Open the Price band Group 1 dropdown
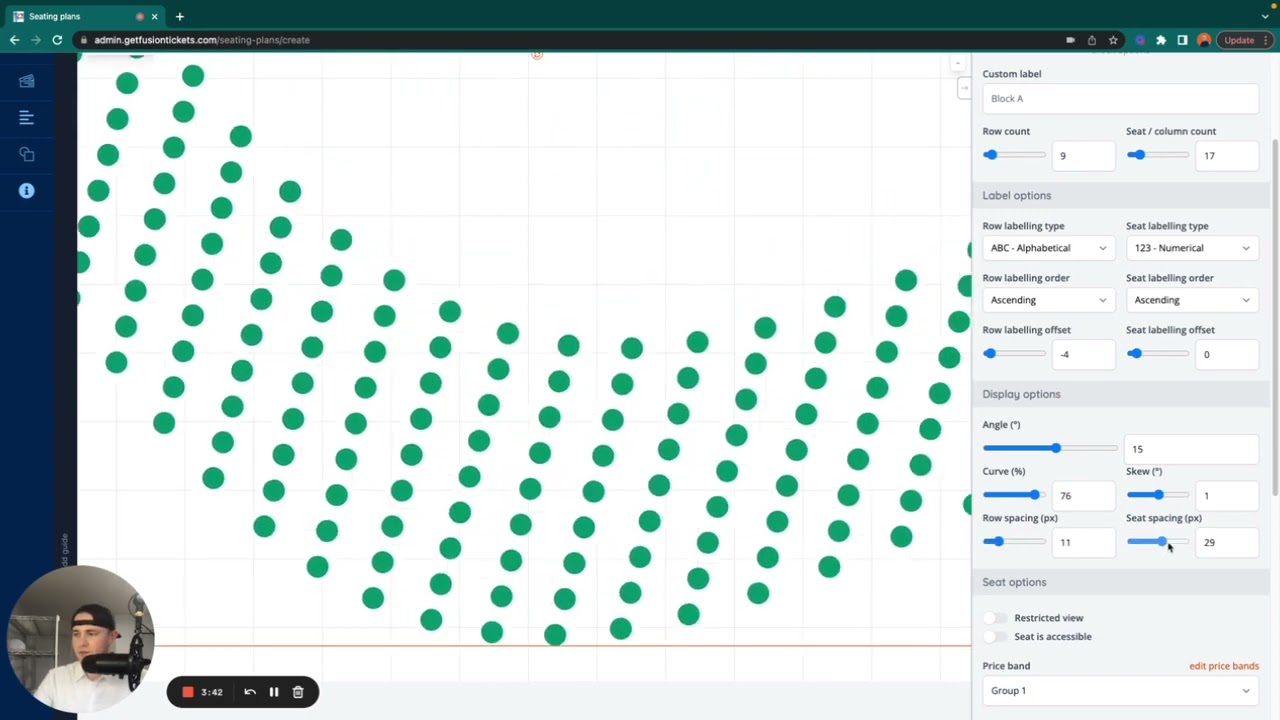Image resolution: width=1280 pixels, height=720 pixels. 1120,691
